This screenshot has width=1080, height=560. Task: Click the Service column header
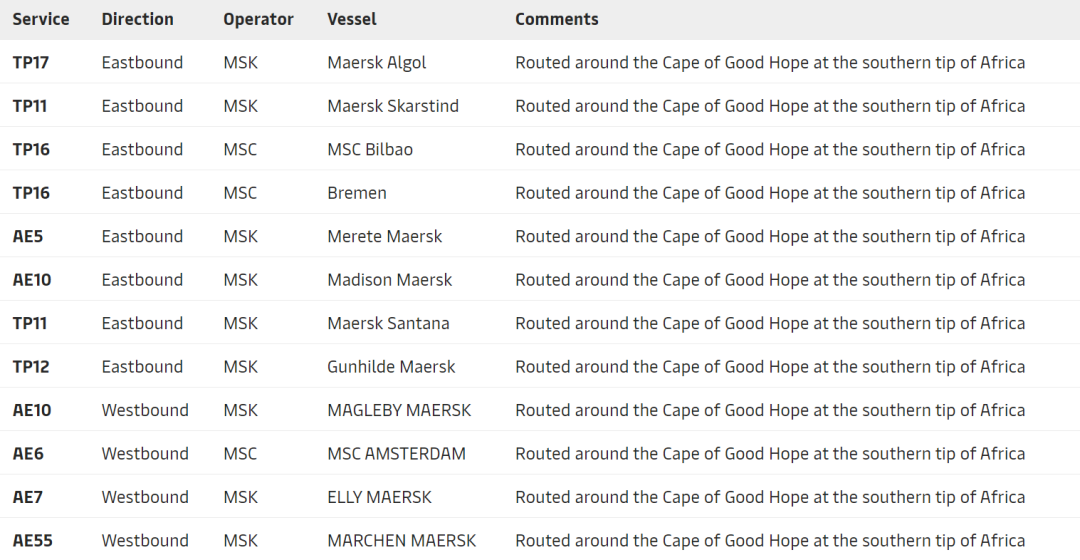41,19
